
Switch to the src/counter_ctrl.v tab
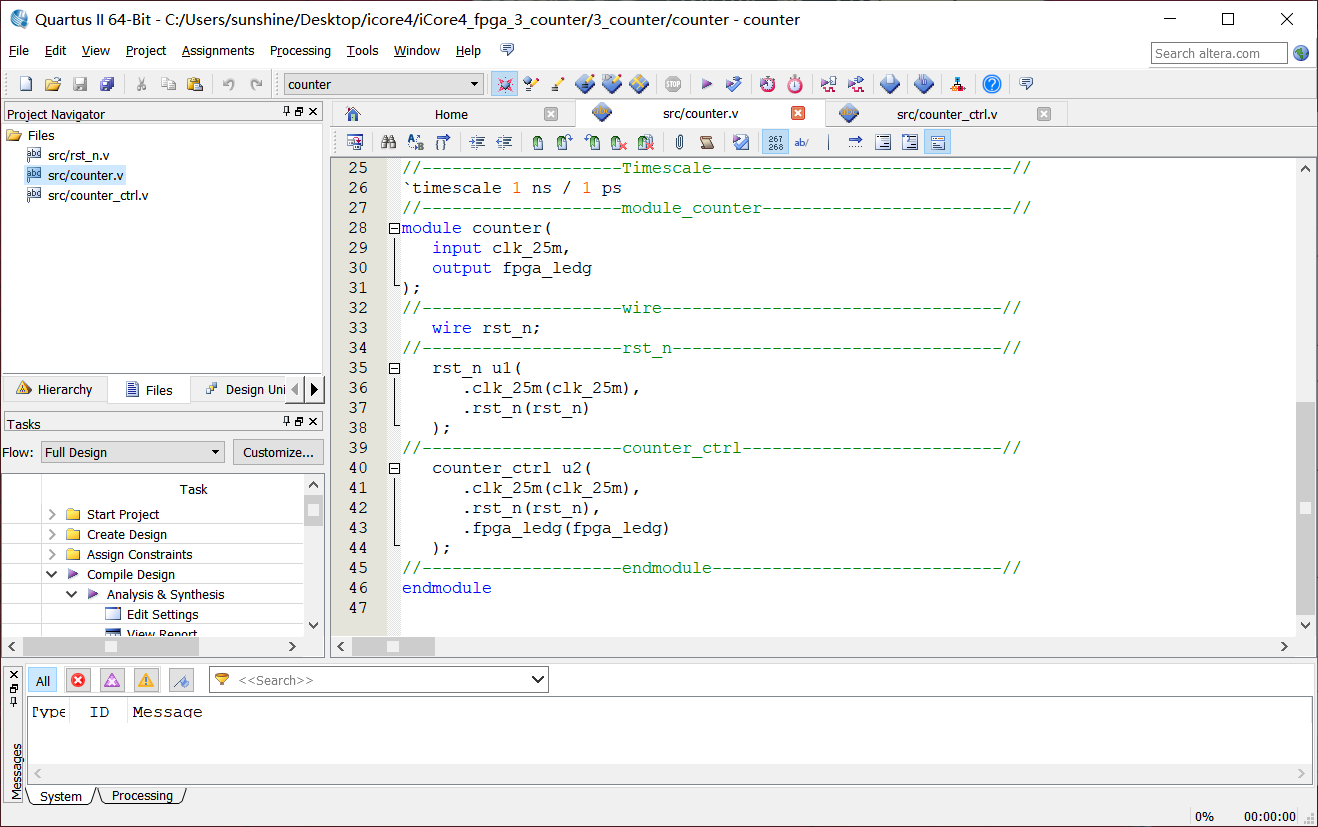click(x=946, y=114)
